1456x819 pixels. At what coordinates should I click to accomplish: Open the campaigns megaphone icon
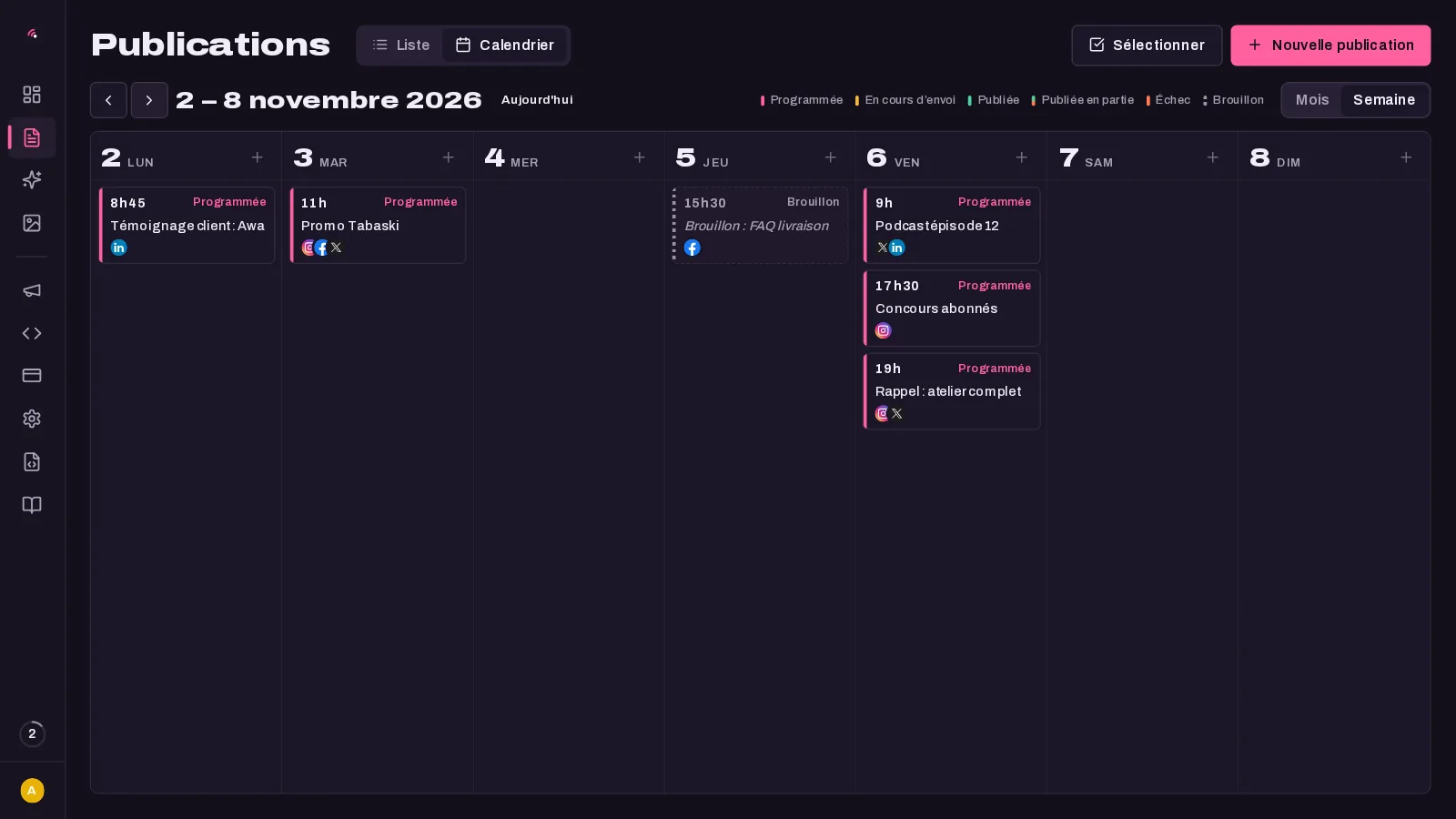pyautogui.click(x=32, y=290)
